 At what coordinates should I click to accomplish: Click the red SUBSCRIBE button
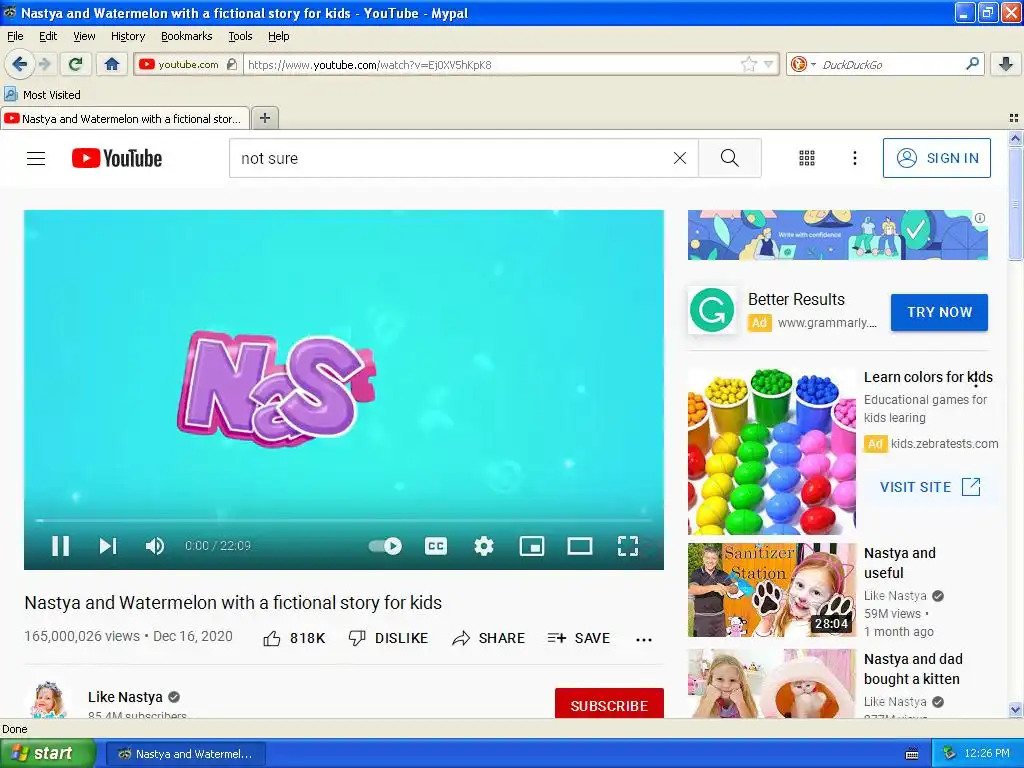(609, 704)
